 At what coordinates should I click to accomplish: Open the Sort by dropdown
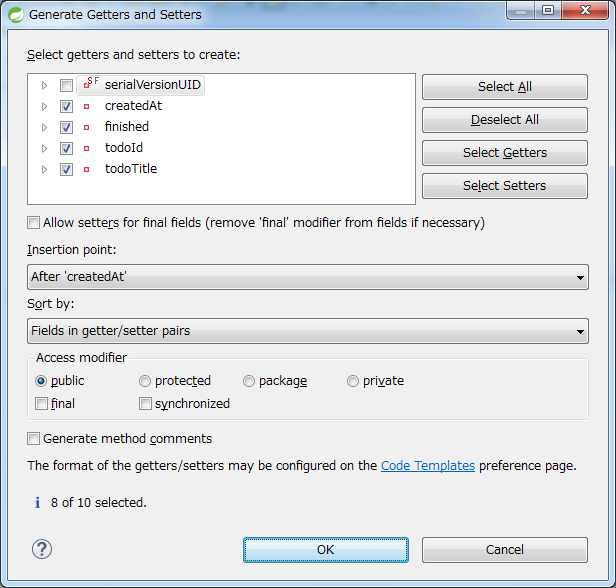coord(307,331)
